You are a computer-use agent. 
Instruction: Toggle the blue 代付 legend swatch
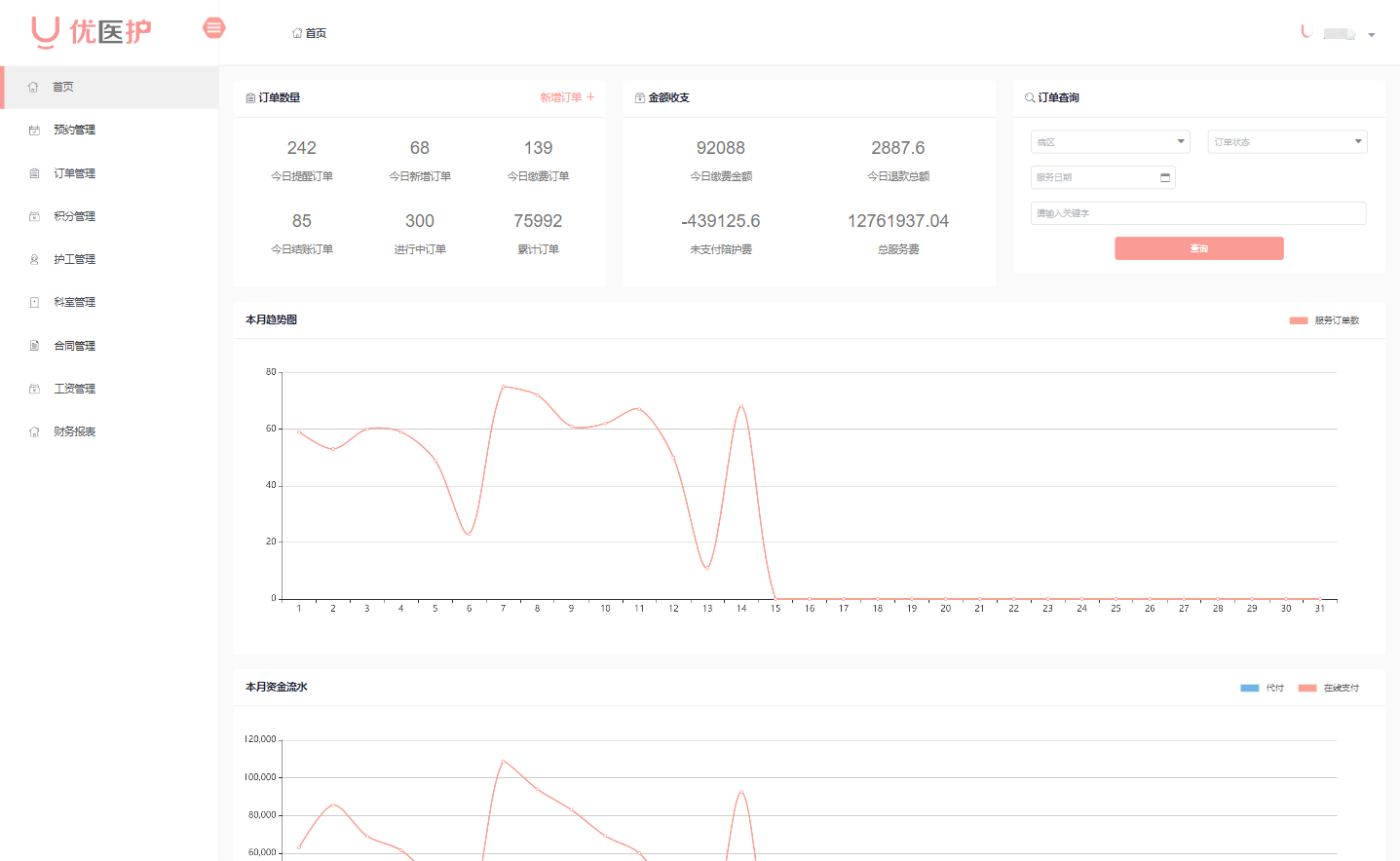point(1250,688)
